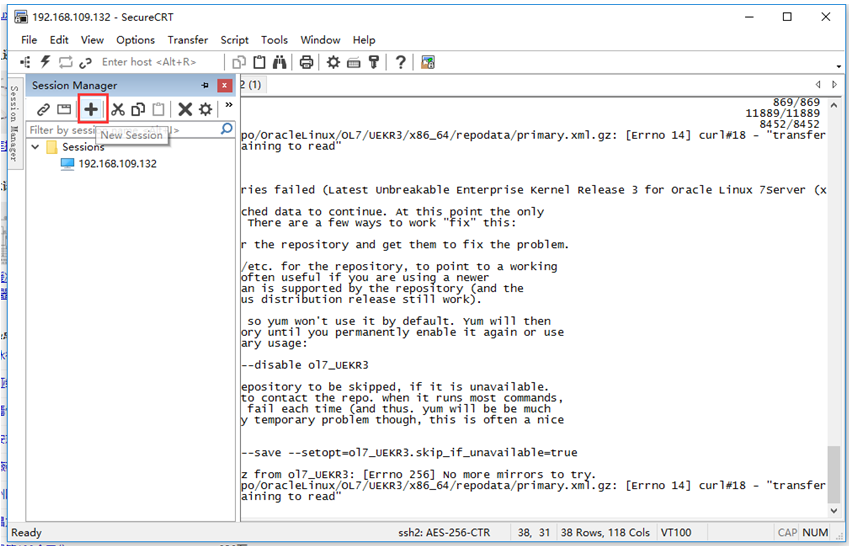Click the tab scroll left arrow
This screenshot has height=546, width=849.
[x=818, y=84]
